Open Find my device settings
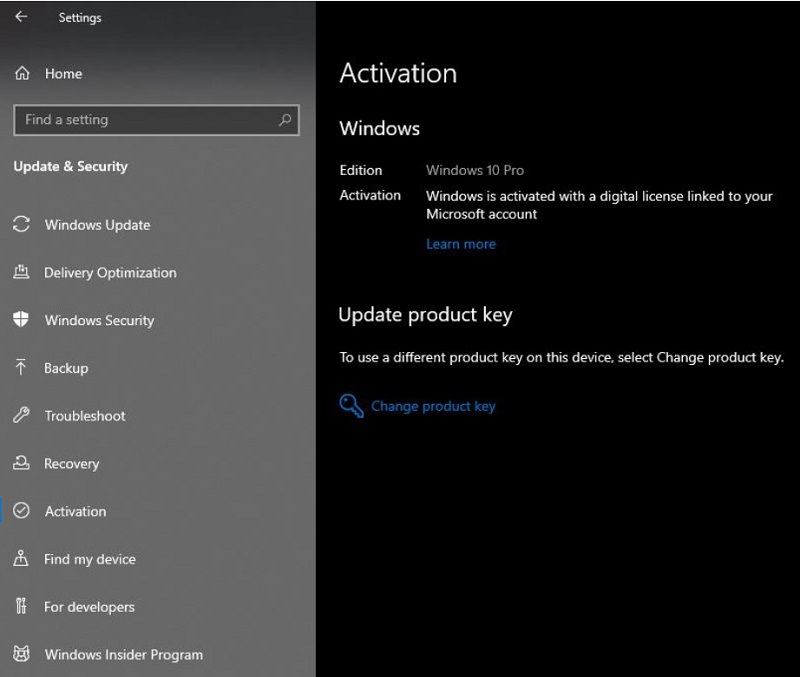This screenshot has width=800, height=677. point(90,559)
